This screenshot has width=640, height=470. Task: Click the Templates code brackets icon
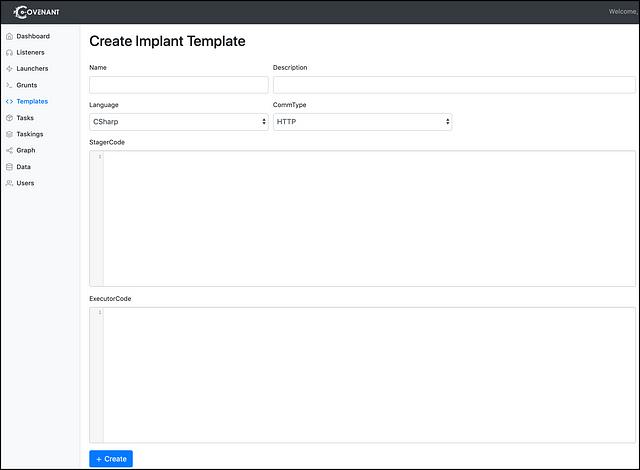pos(9,102)
